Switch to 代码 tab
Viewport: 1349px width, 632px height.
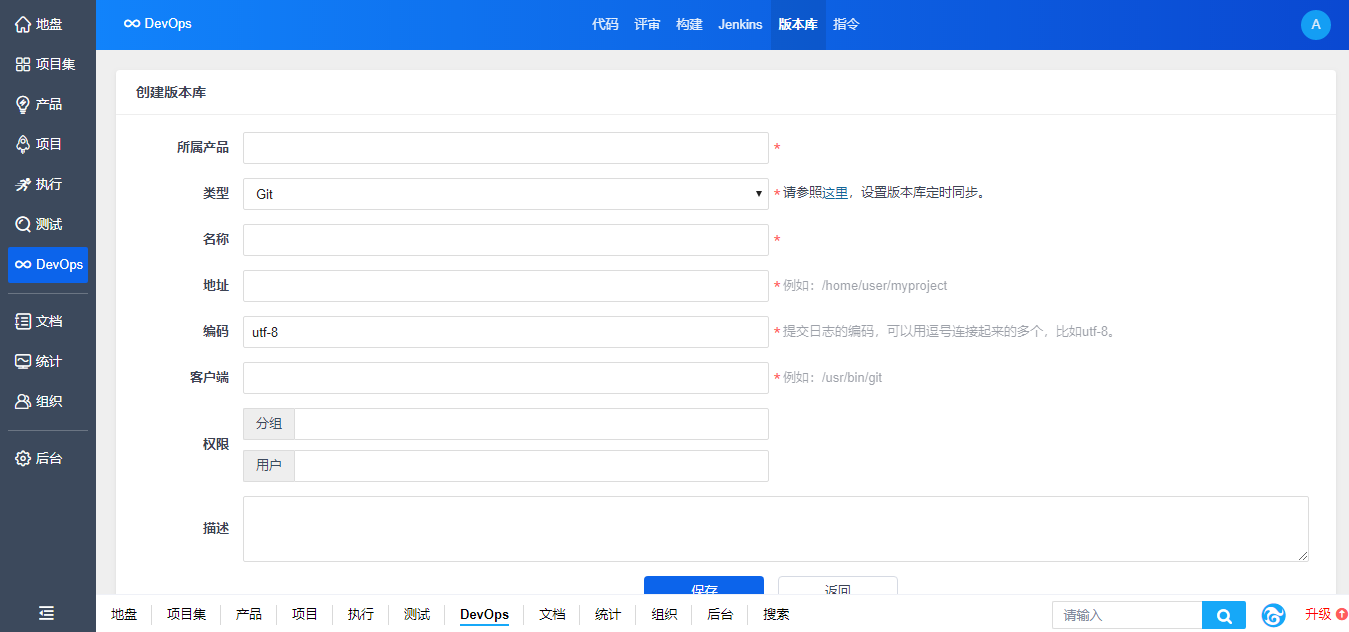(x=605, y=24)
